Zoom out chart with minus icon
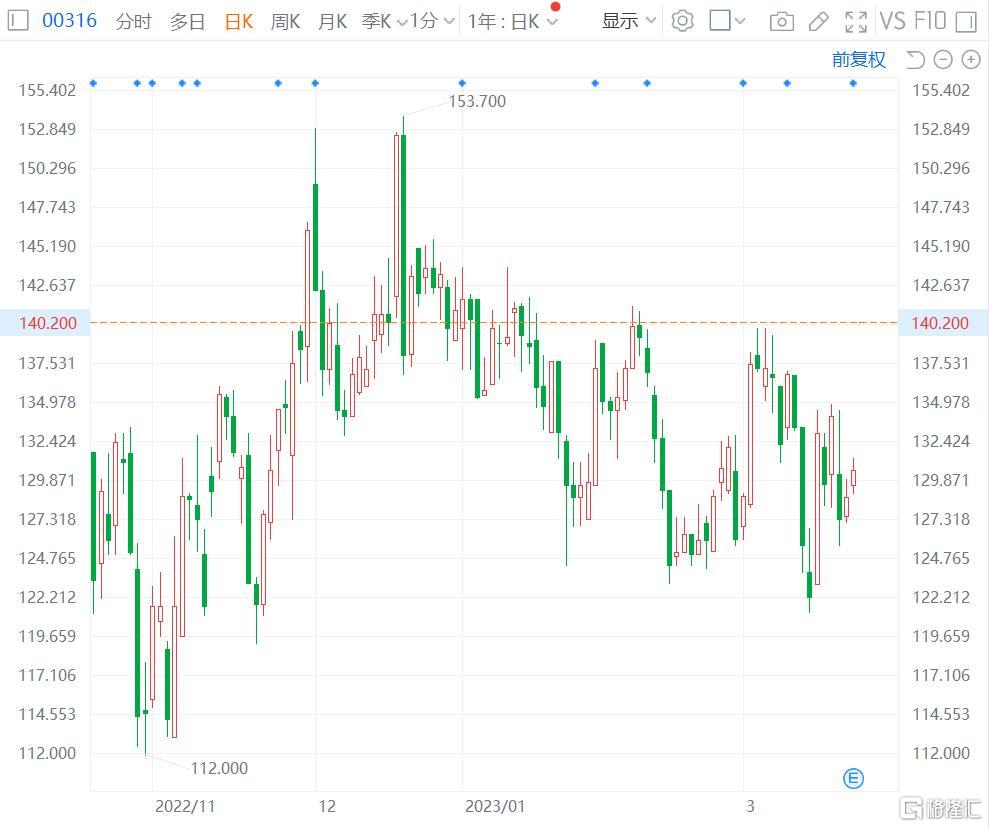 pyautogui.click(x=943, y=60)
